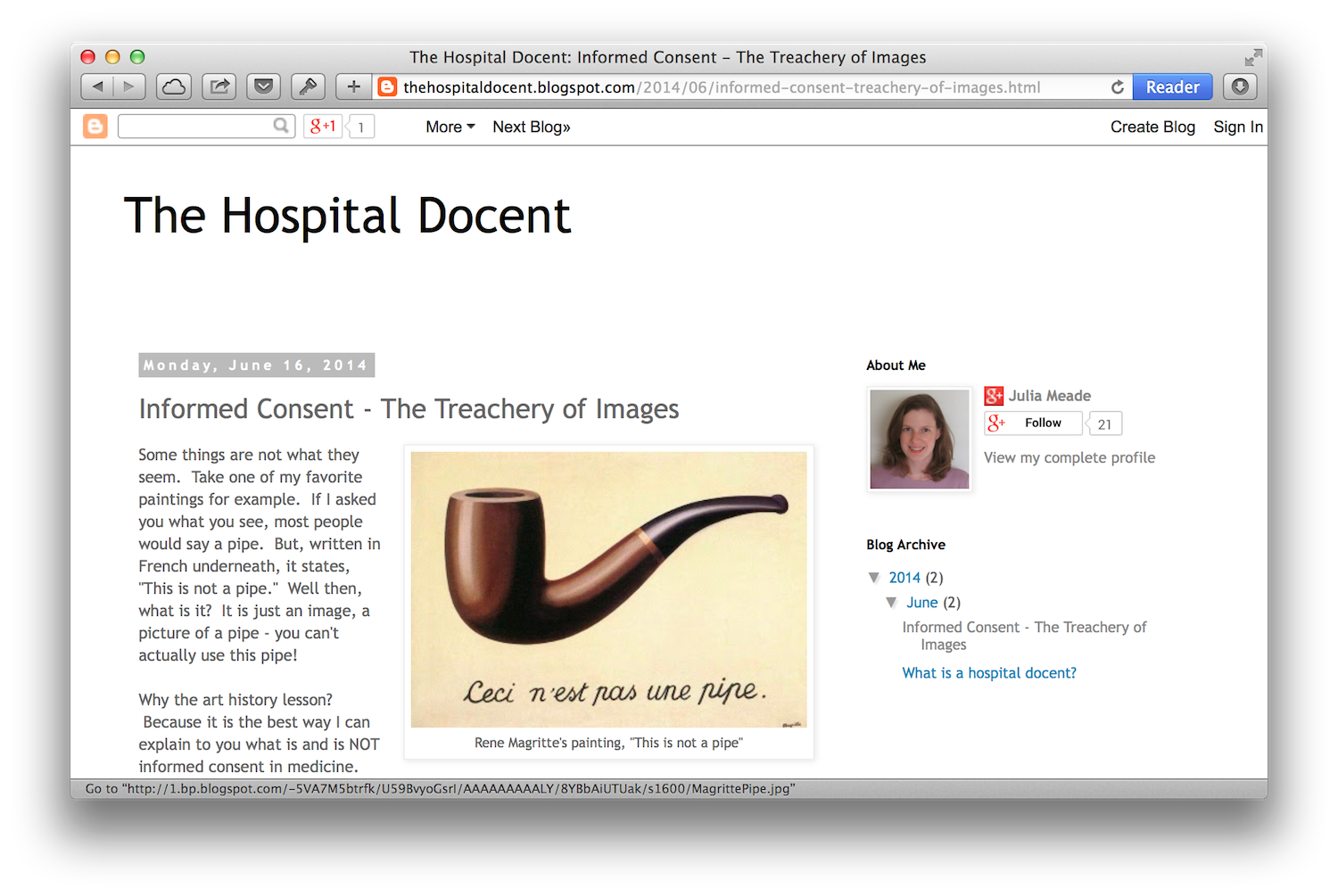Collapse the June archive triangle
Image resolution: width=1338 pixels, height=896 pixels.
tap(891, 603)
